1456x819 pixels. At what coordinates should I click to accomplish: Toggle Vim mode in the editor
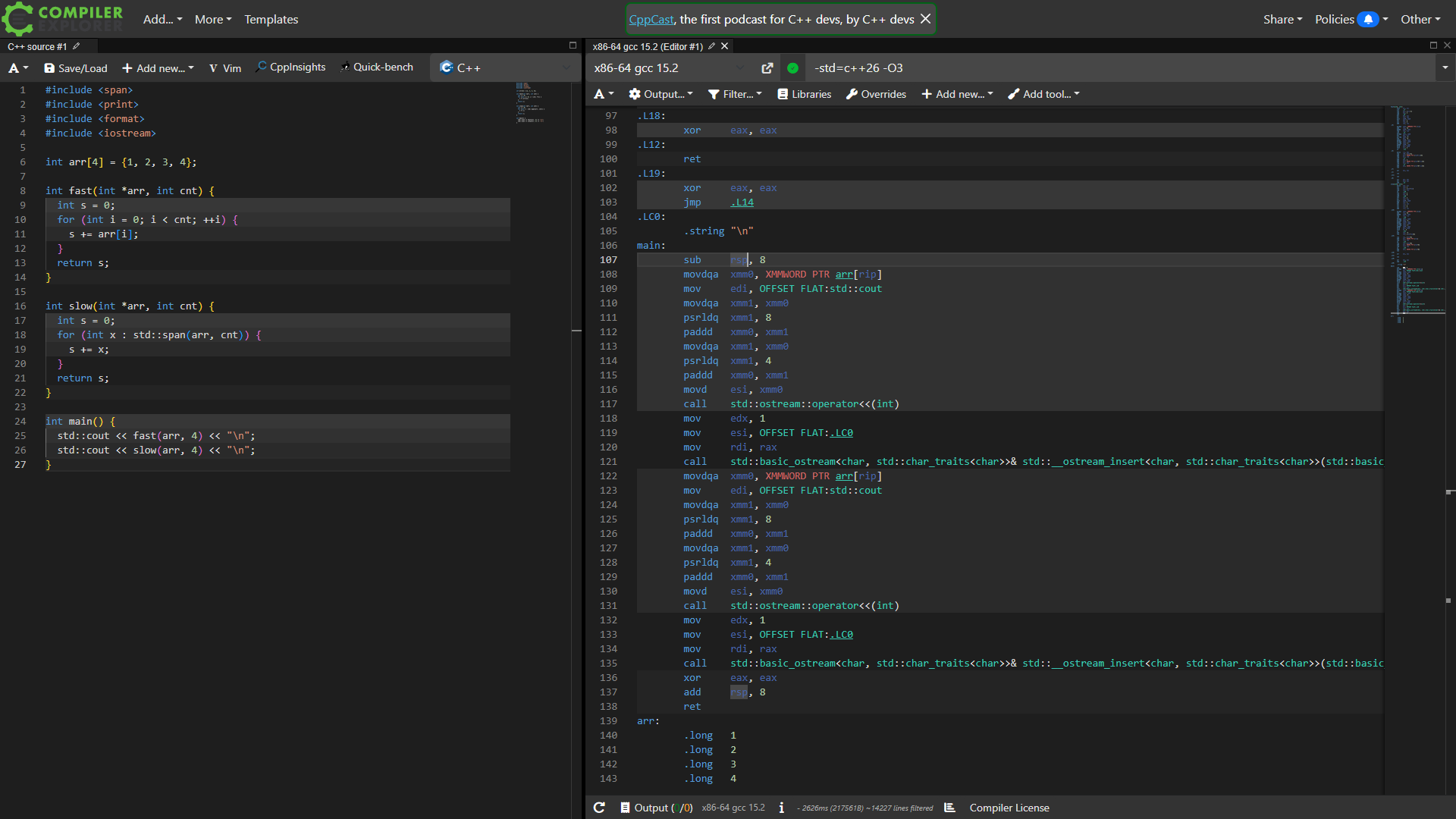coord(224,68)
